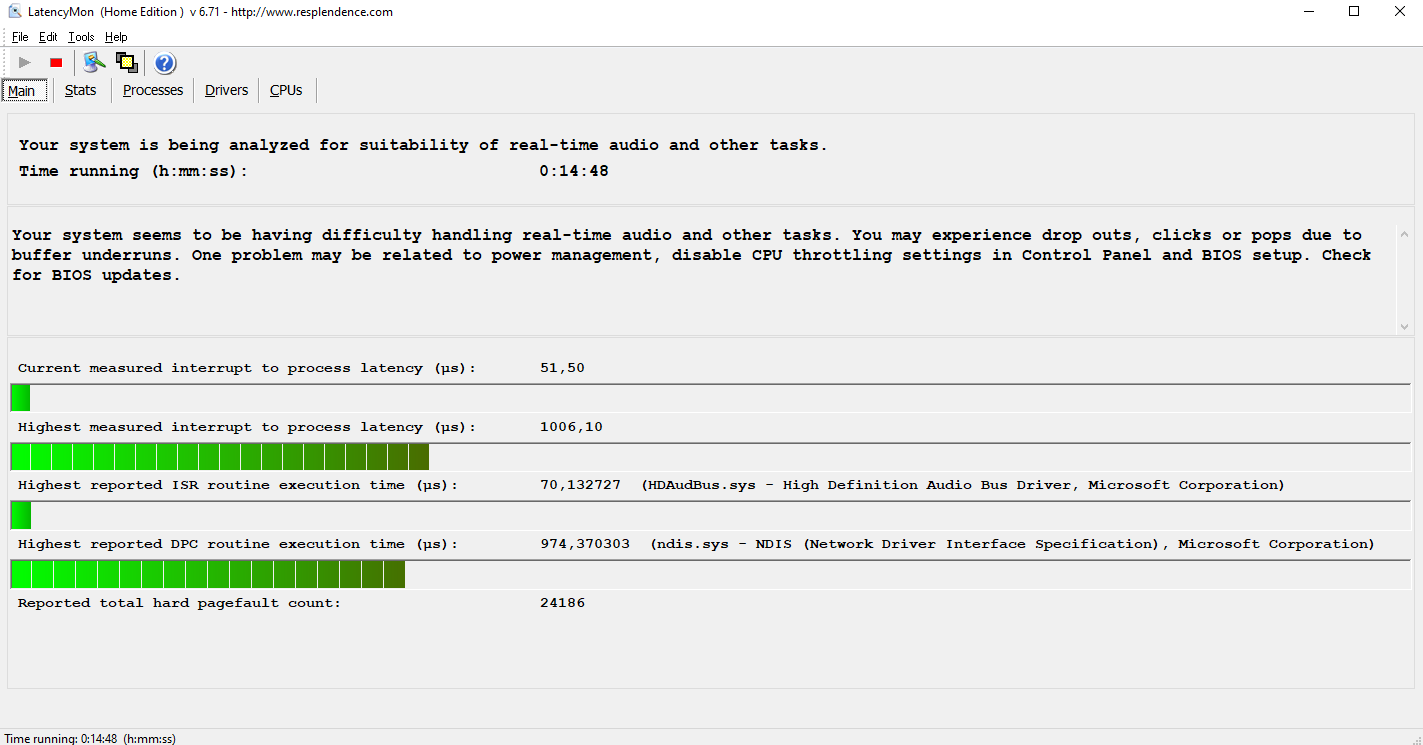1423x745 pixels.
Task: Open the Tools menu
Action: click(x=81, y=37)
